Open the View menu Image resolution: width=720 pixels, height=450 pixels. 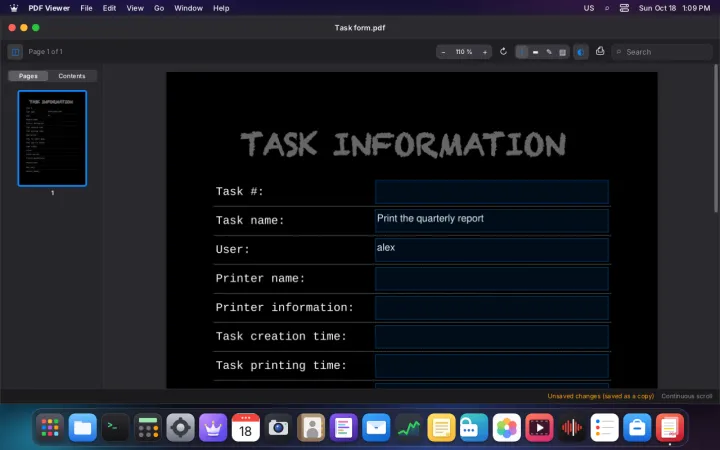click(x=135, y=8)
